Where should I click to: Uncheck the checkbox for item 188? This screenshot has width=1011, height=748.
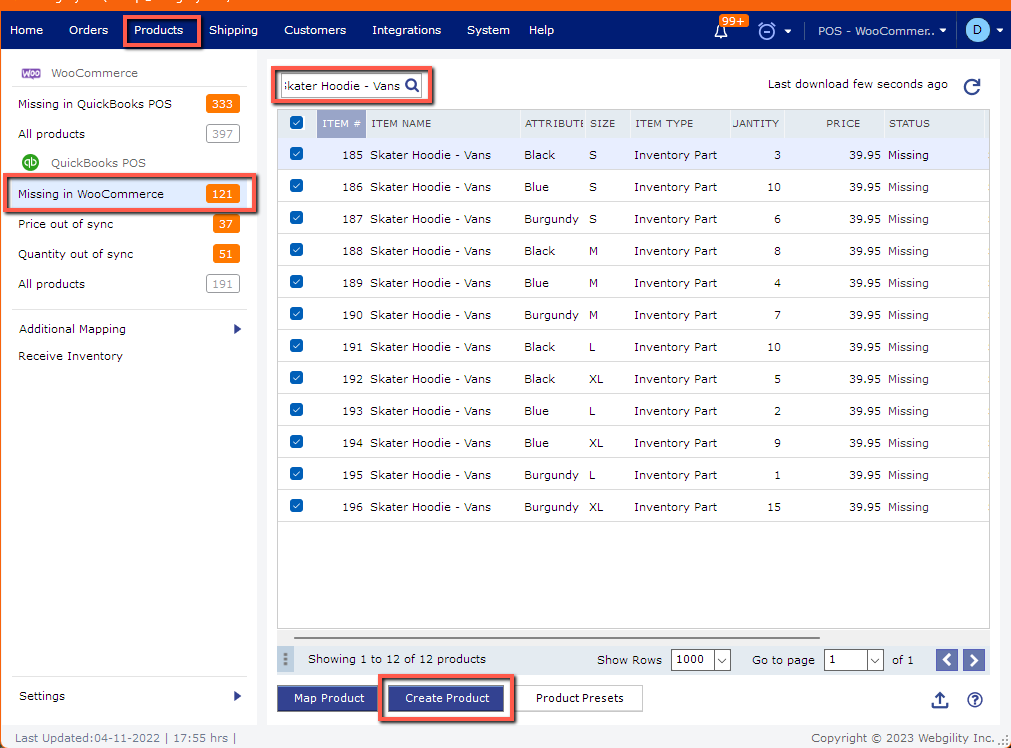tap(297, 250)
